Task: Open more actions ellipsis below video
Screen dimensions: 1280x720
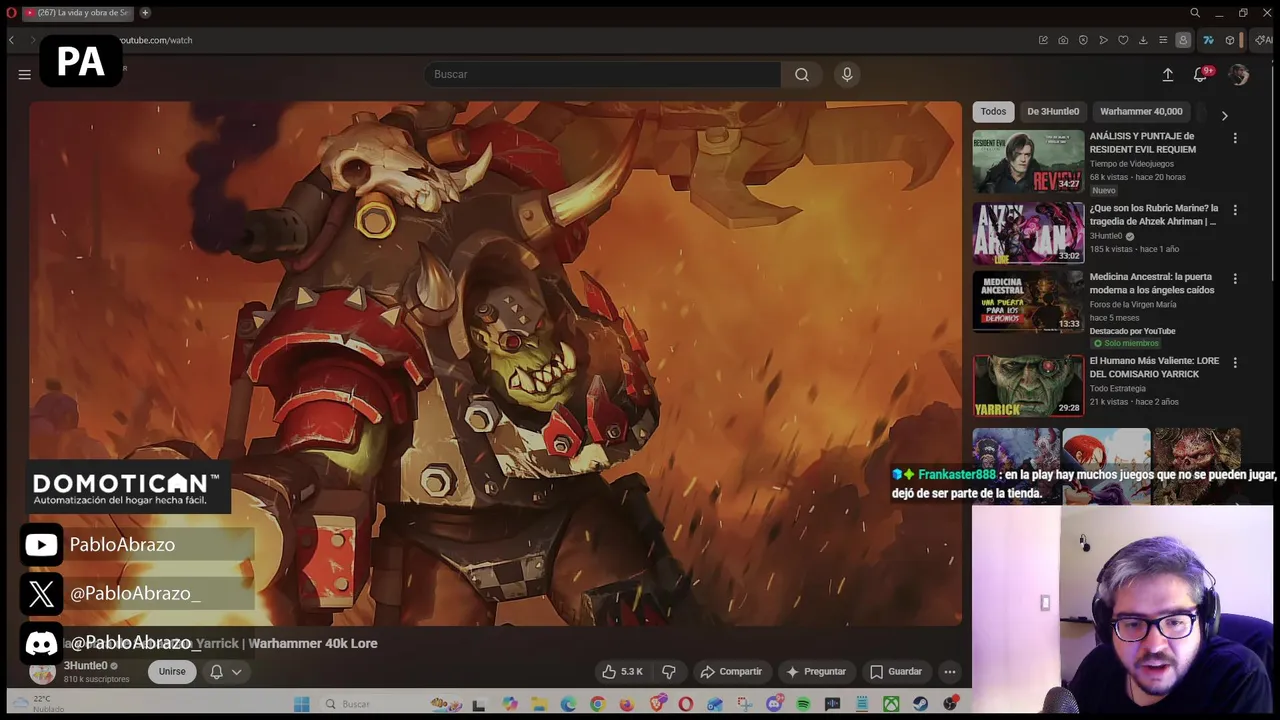Action: tap(950, 672)
